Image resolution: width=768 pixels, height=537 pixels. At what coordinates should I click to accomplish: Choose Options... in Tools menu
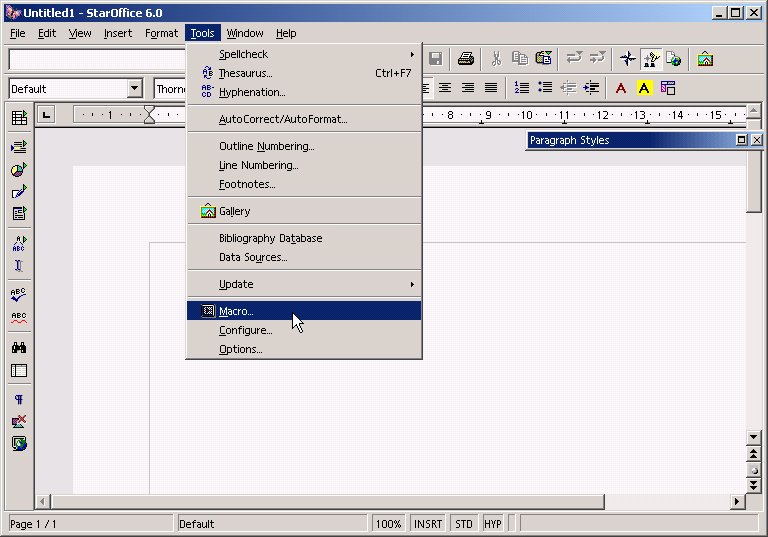tap(304, 349)
